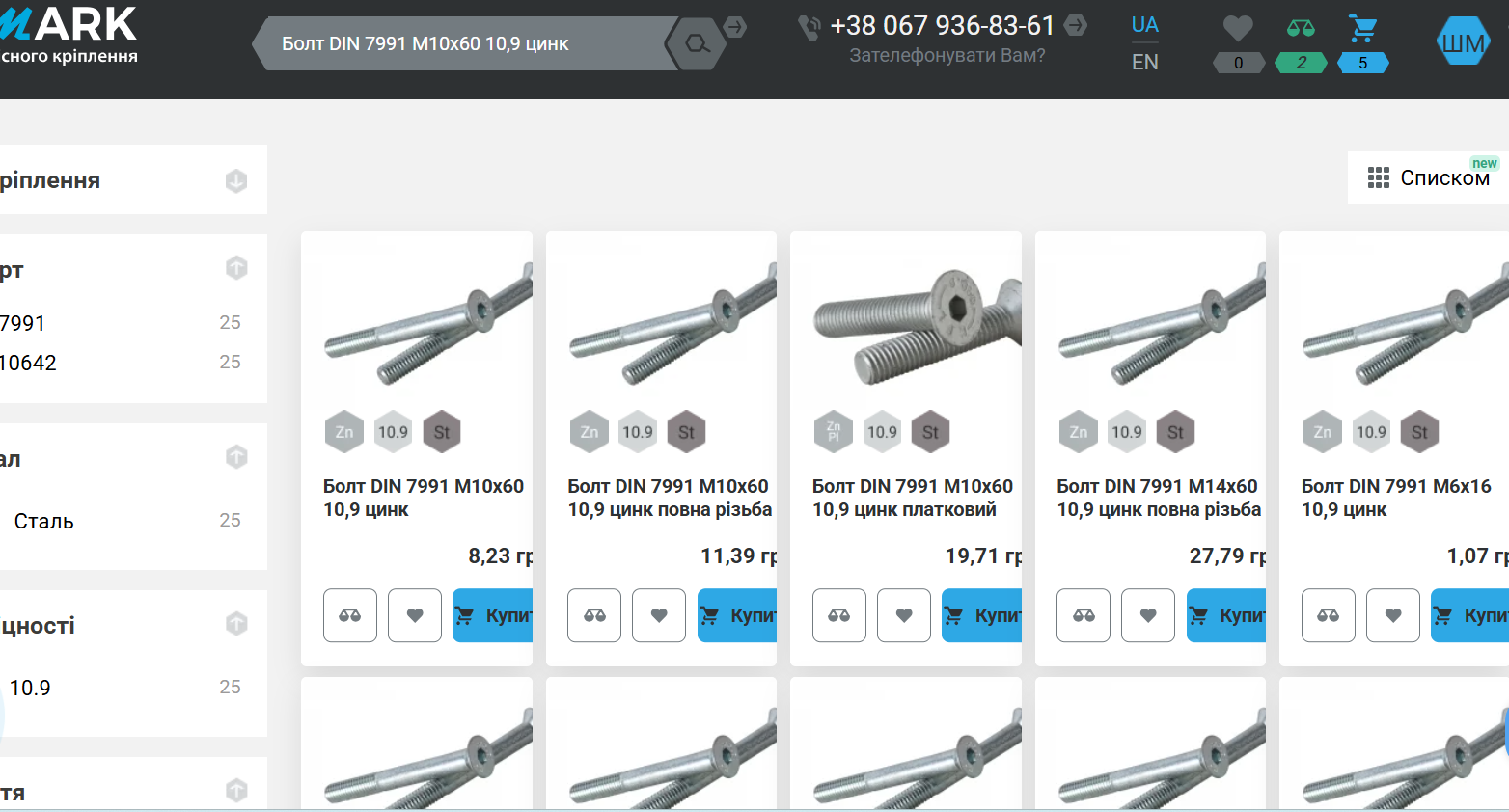Click Zn Pl badge on платковий card
This screenshot has height=812, width=1509.
[834, 432]
